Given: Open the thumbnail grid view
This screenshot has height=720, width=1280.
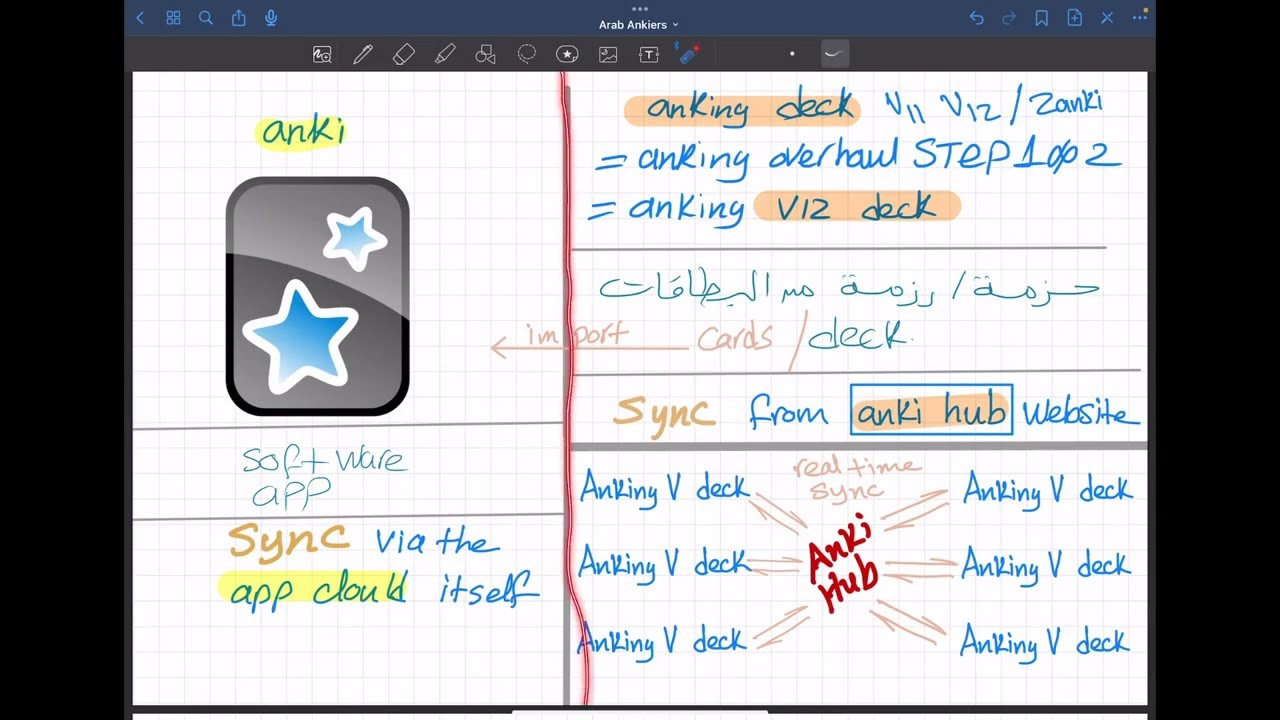Looking at the screenshot, I should point(173,18).
